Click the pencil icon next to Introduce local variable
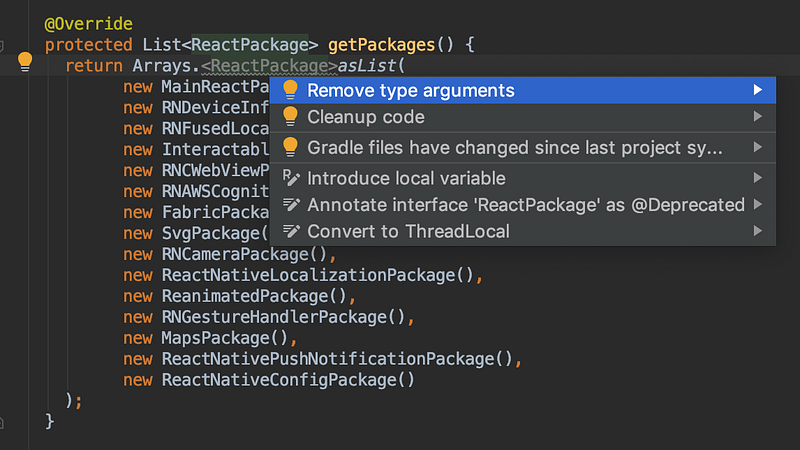 click(x=291, y=178)
